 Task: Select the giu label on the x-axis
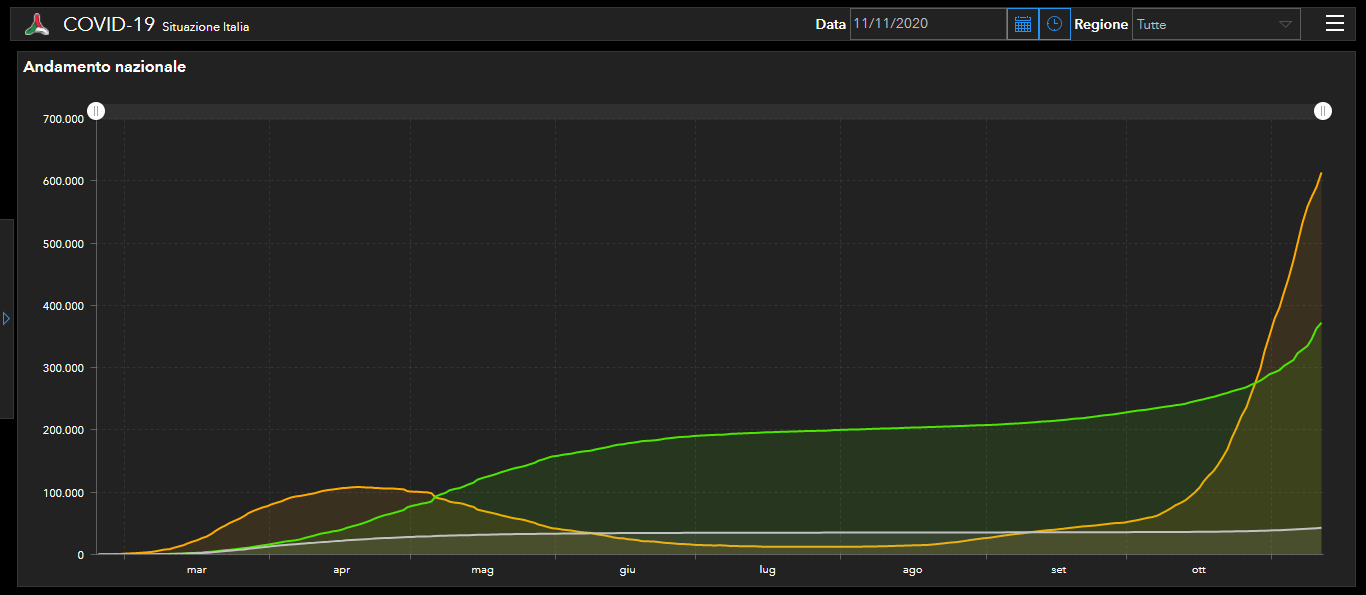(x=627, y=570)
